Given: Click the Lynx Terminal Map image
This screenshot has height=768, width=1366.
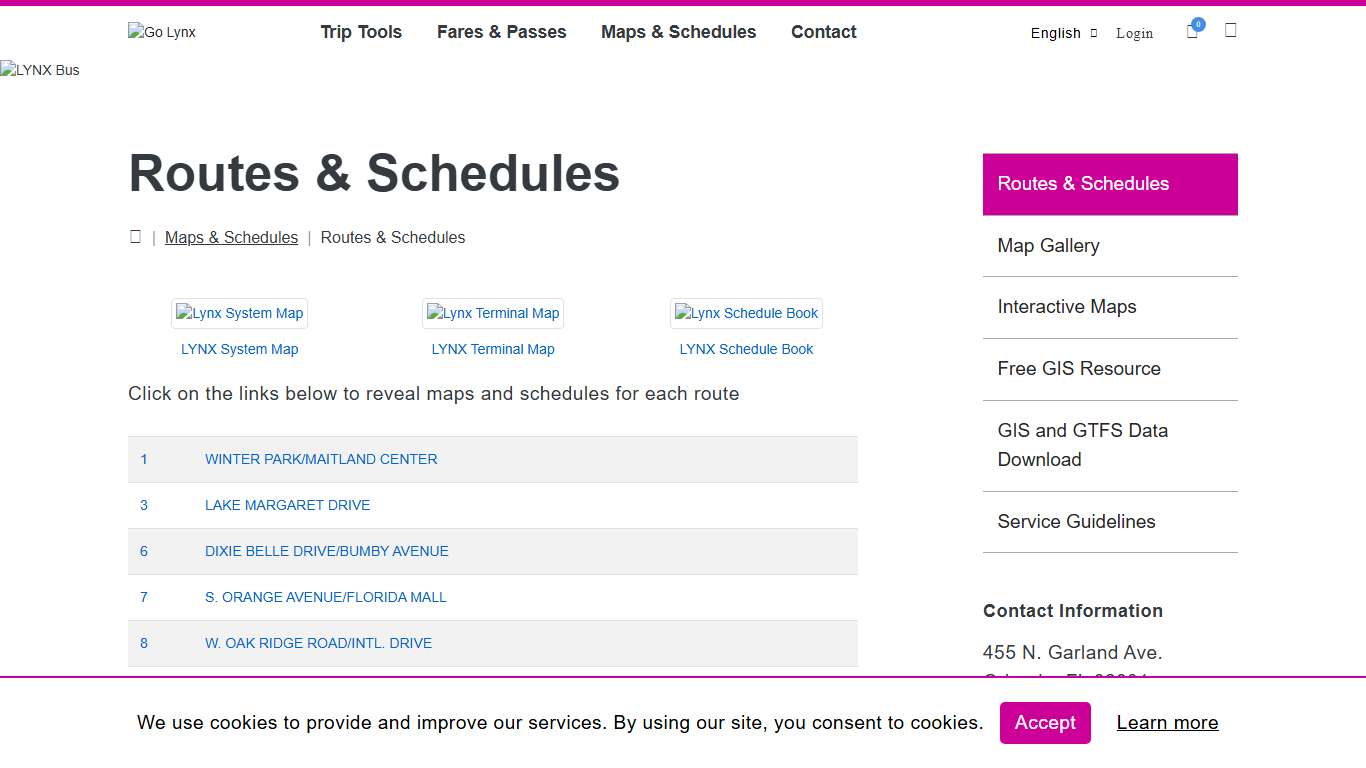Looking at the screenshot, I should 492,313.
